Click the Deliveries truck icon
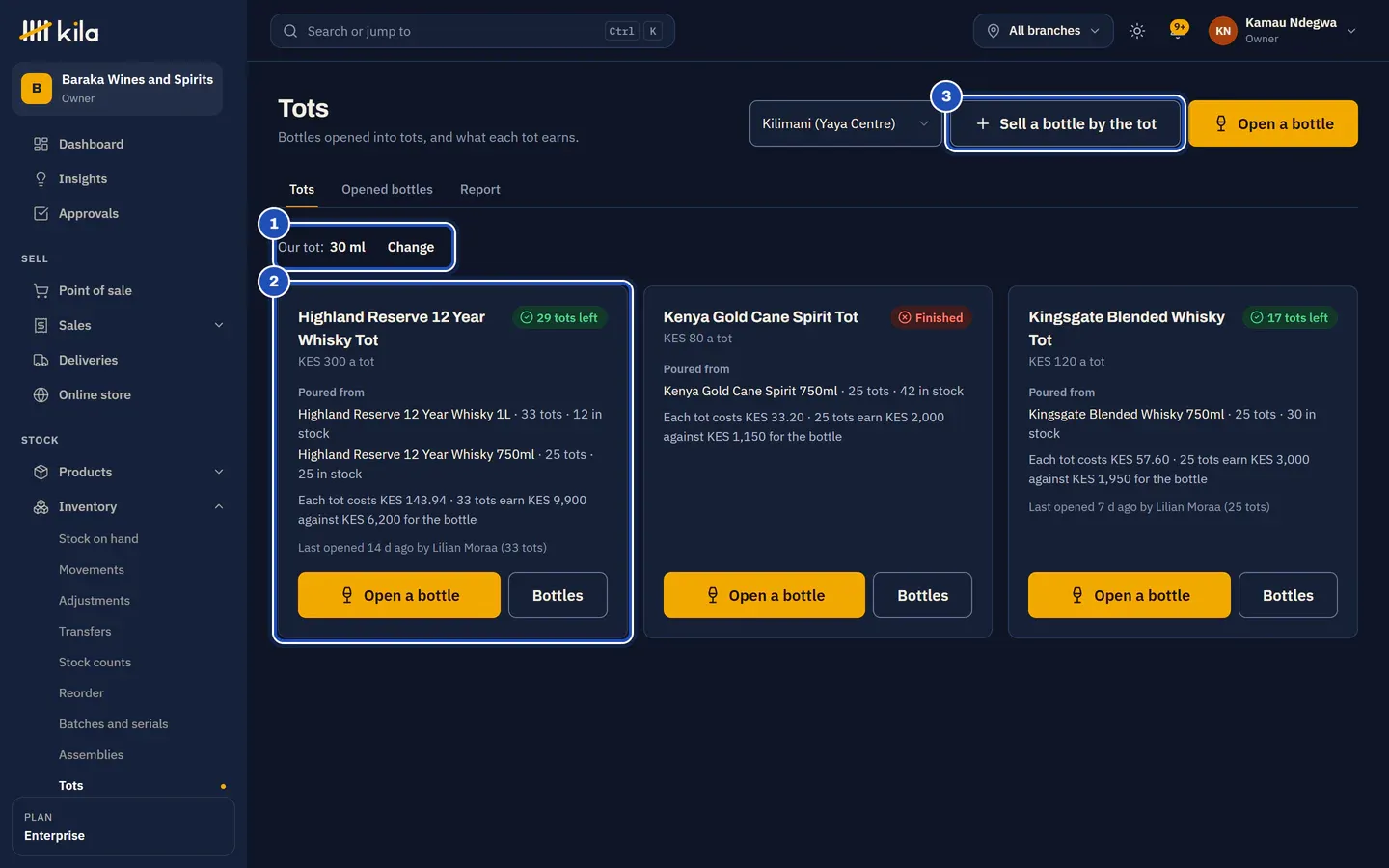The width and height of the screenshot is (1389, 868). (41, 360)
